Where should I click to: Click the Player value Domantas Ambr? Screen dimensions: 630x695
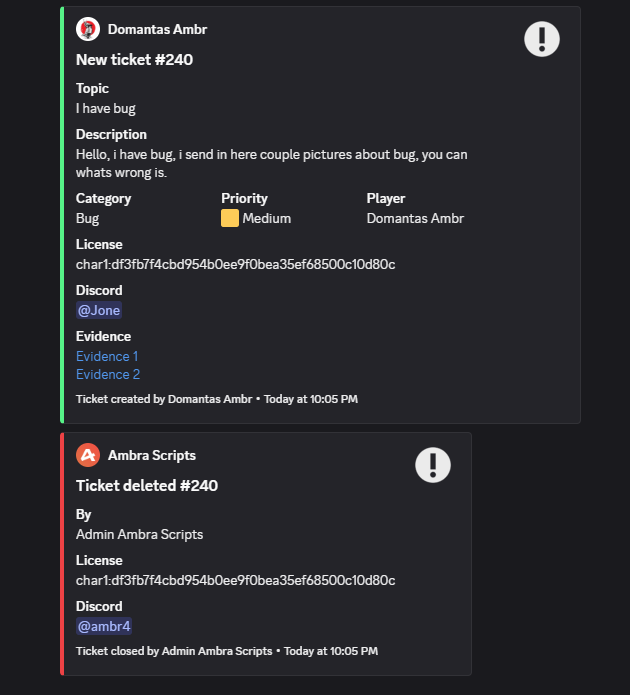(x=415, y=218)
